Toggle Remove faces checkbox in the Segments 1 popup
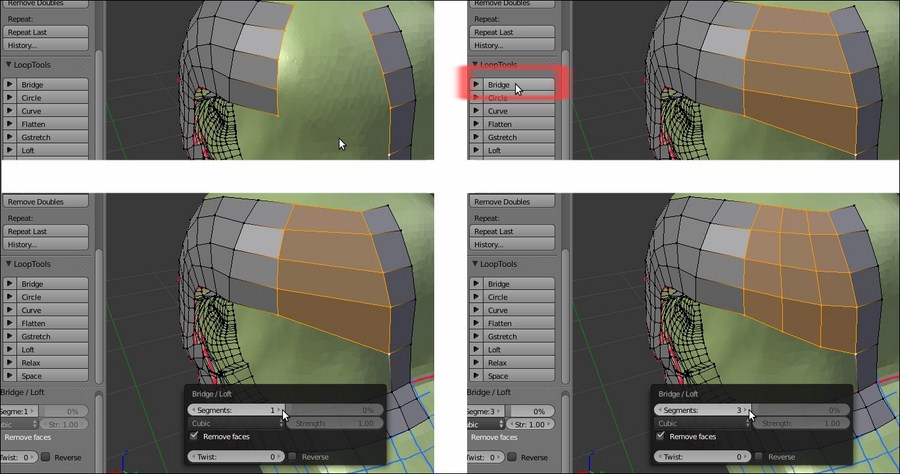Image resolution: width=900 pixels, height=474 pixels. coord(195,437)
